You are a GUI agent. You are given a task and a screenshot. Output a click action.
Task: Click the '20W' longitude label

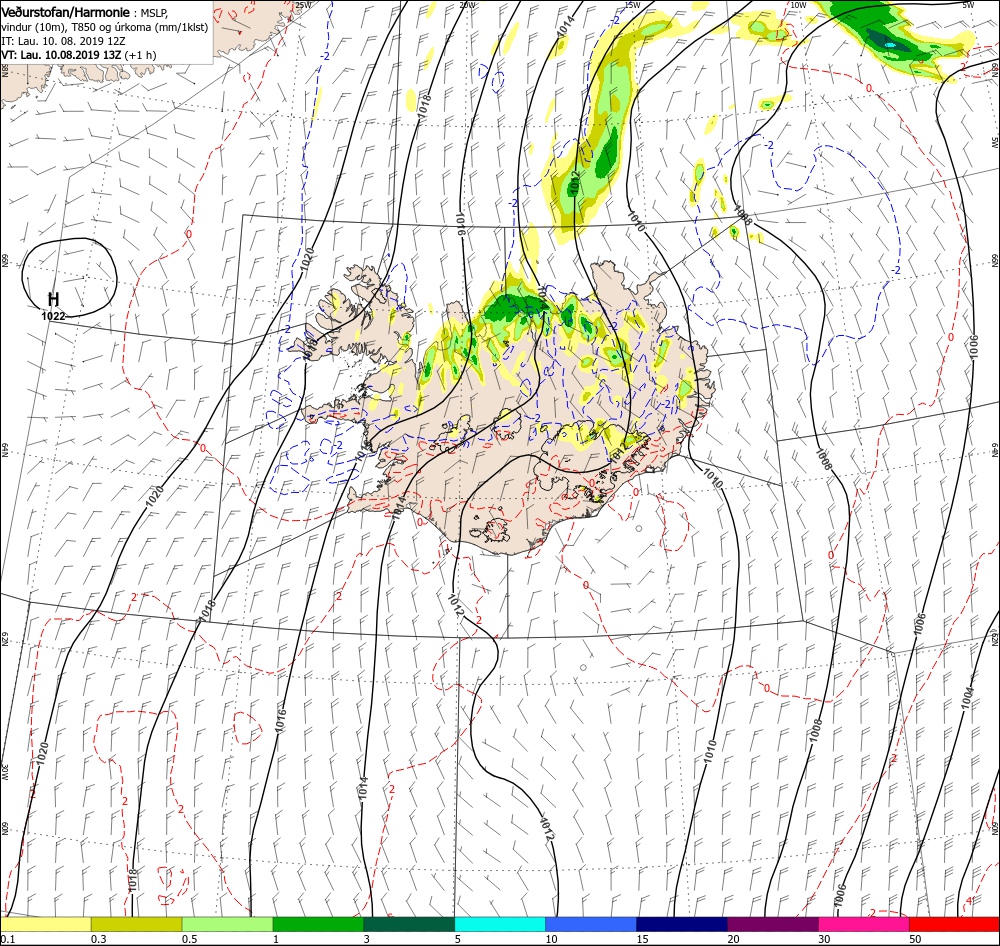pos(467,5)
